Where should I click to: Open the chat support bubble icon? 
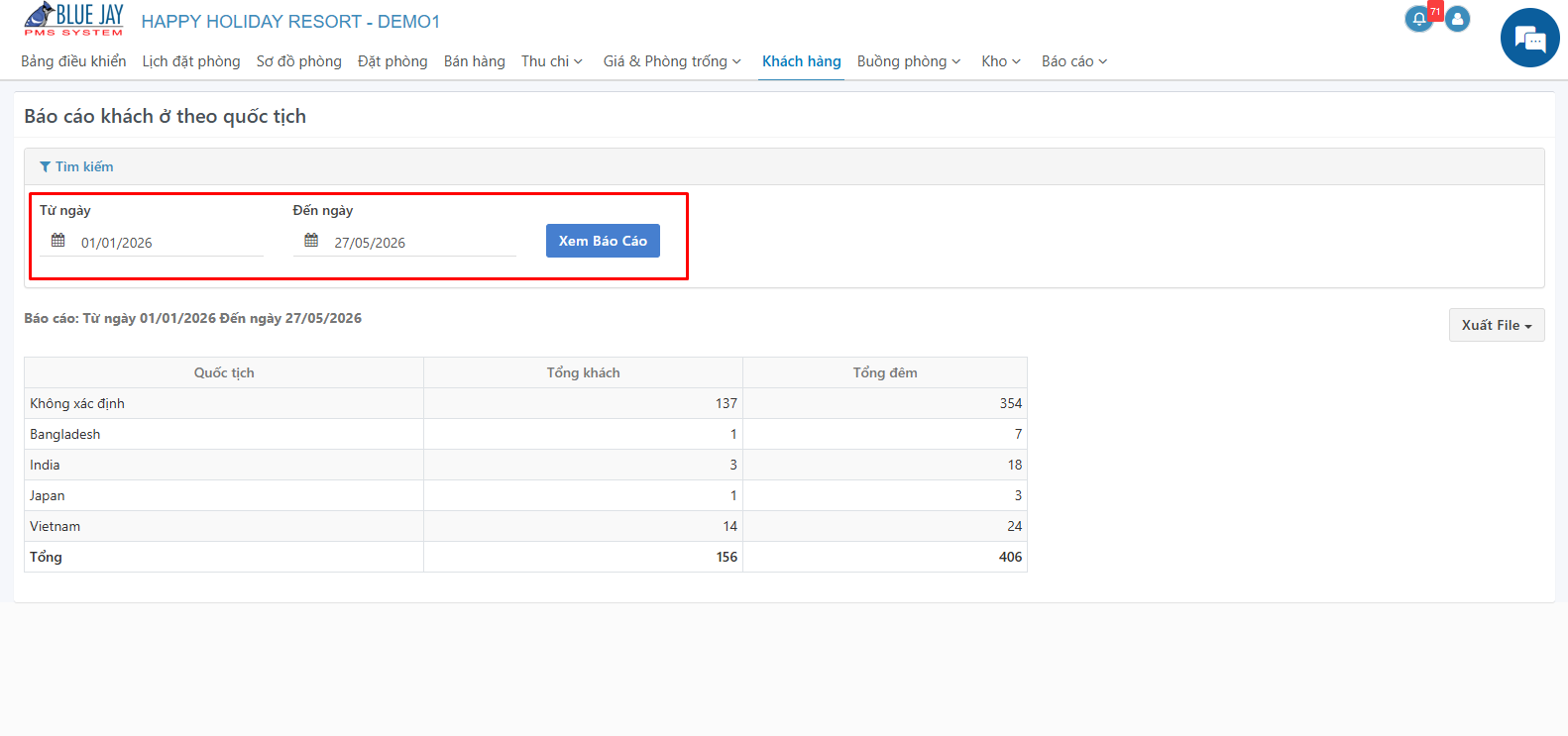coord(1530,39)
